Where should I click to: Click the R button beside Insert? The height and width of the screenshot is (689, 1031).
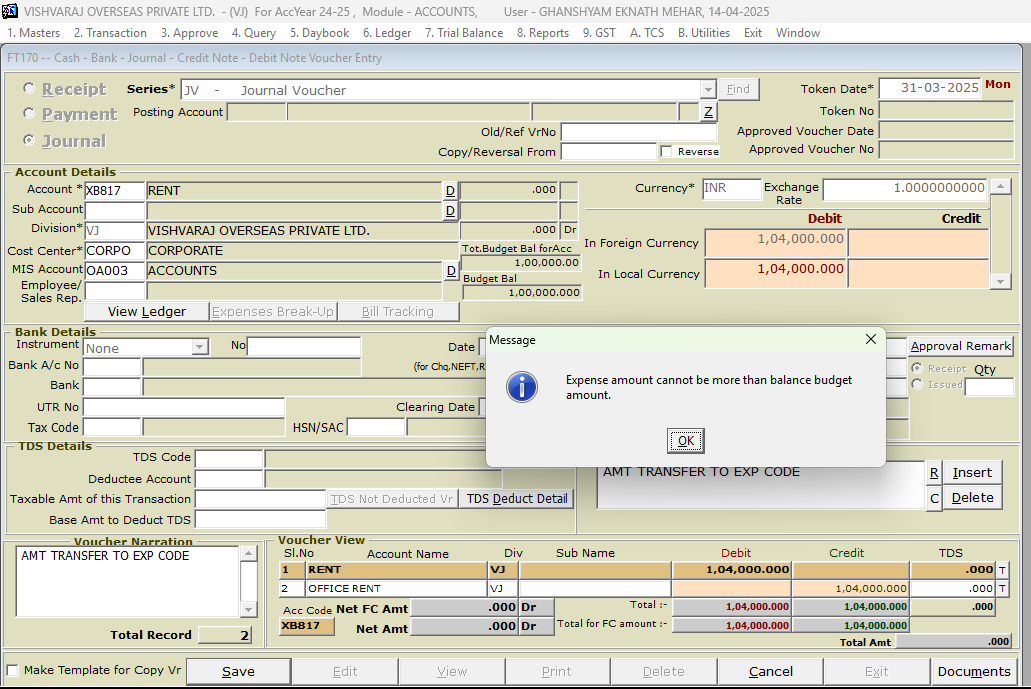point(934,473)
